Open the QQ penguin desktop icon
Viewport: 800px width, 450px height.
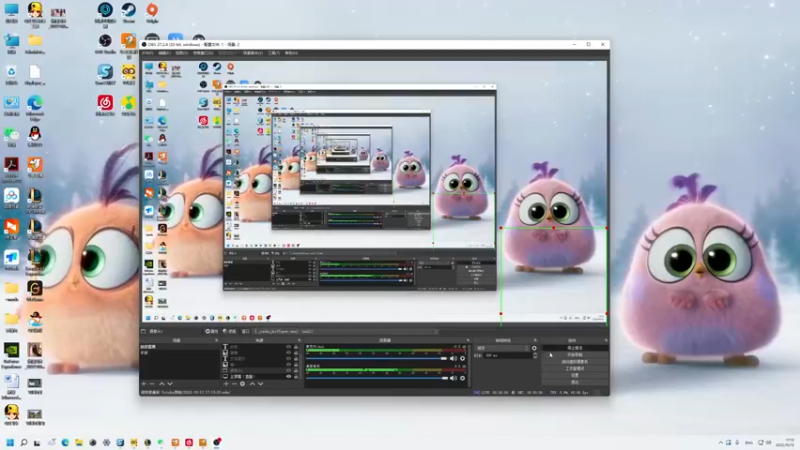coord(35,137)
